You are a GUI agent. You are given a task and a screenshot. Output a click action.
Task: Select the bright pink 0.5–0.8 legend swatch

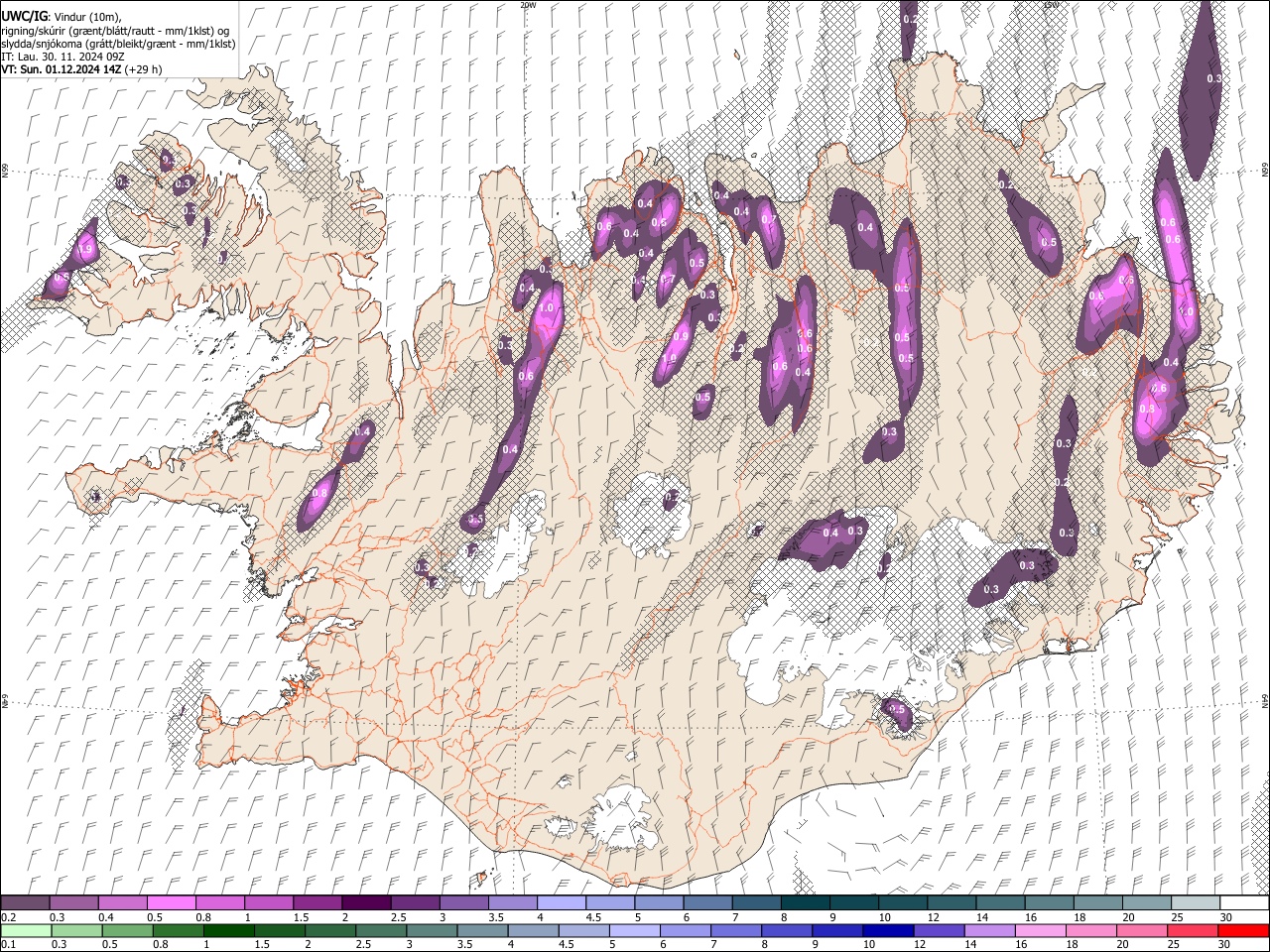(171, 903)
